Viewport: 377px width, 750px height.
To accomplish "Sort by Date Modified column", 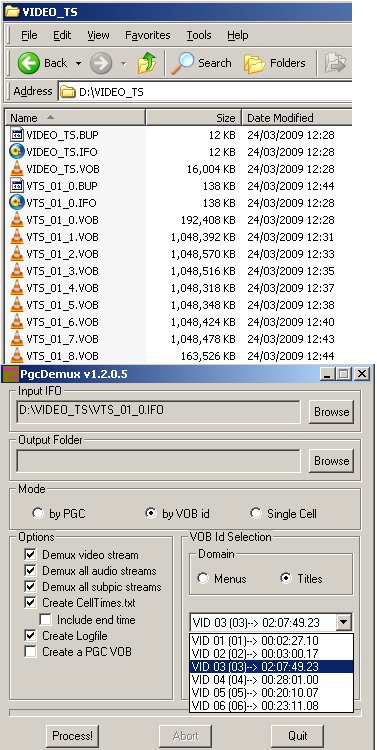I will click(297, 118).
